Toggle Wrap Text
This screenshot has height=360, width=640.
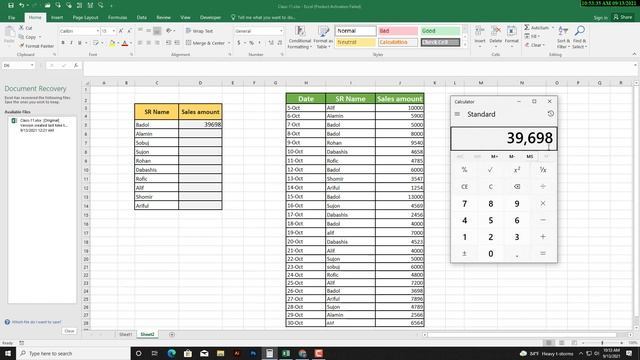[x=199, y=31]
